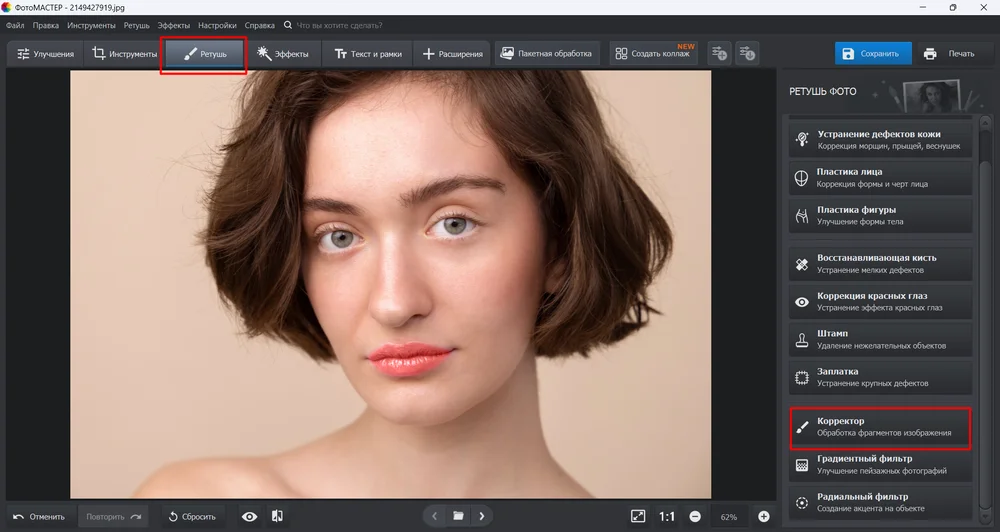The width and height of the screenshot is (1000, 532).
Task: Switch to the Улучшения tab
Action: tap(45, 54)
